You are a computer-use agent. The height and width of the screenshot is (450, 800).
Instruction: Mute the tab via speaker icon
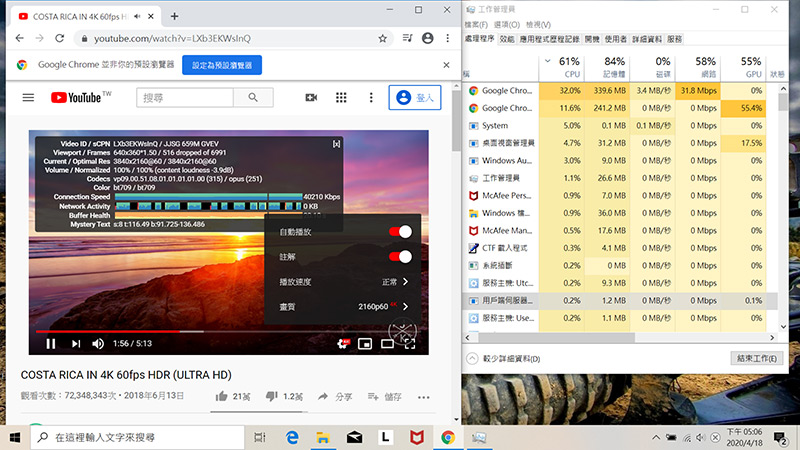coord(137,16)
